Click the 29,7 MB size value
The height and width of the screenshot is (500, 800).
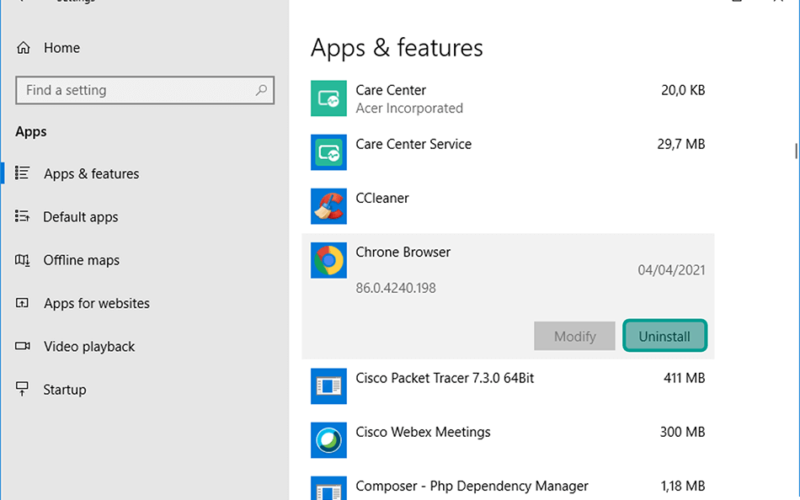[681, 144]
